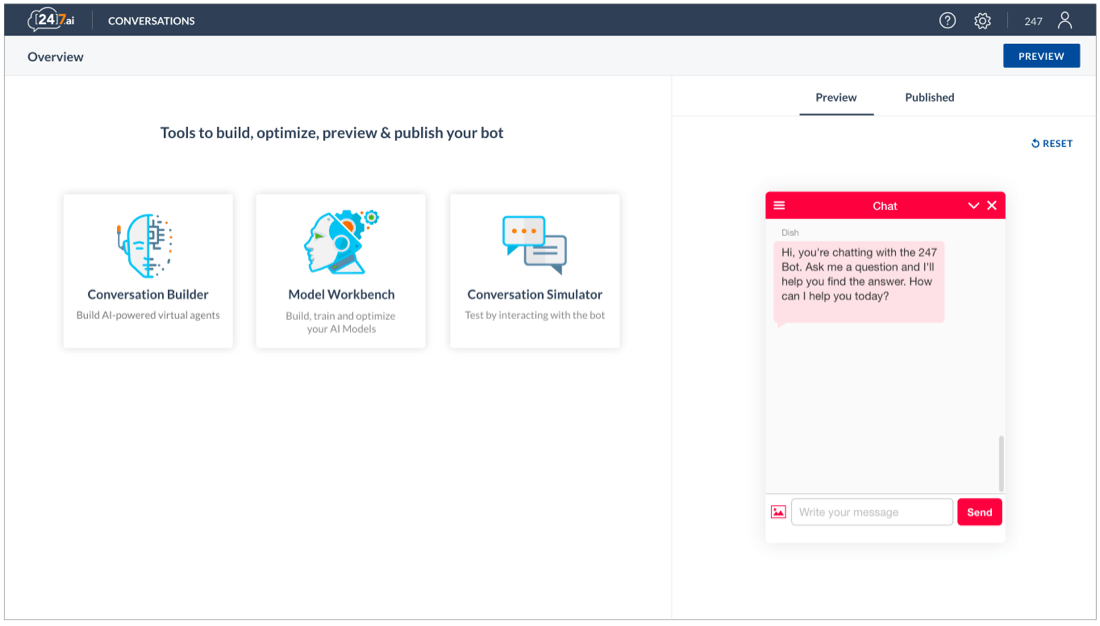Open the help question mark icon
Viewport: 1100px width, 626px height.
click(x=947, y=20)
